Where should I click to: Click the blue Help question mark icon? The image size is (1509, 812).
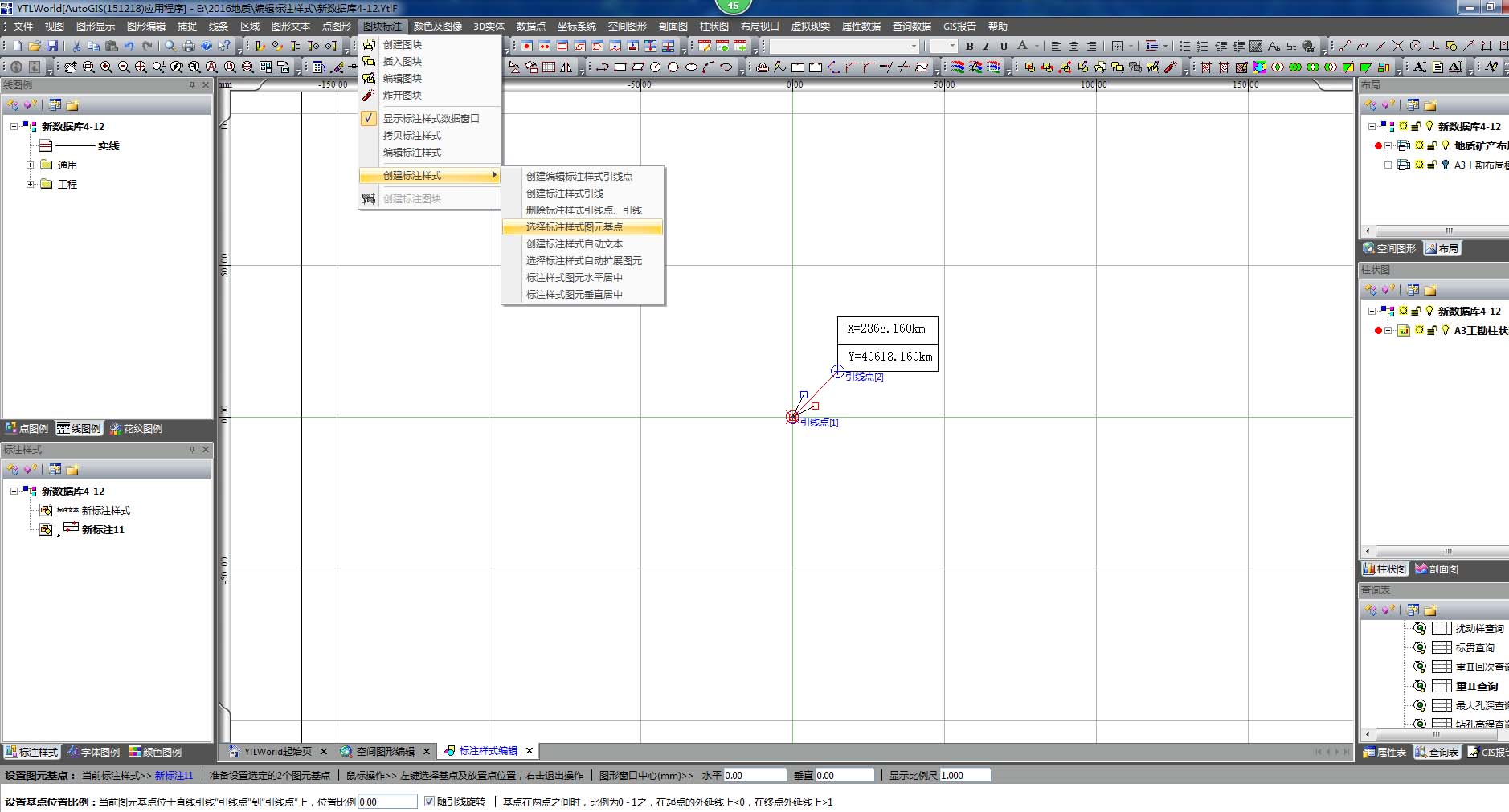click(207, 47)
